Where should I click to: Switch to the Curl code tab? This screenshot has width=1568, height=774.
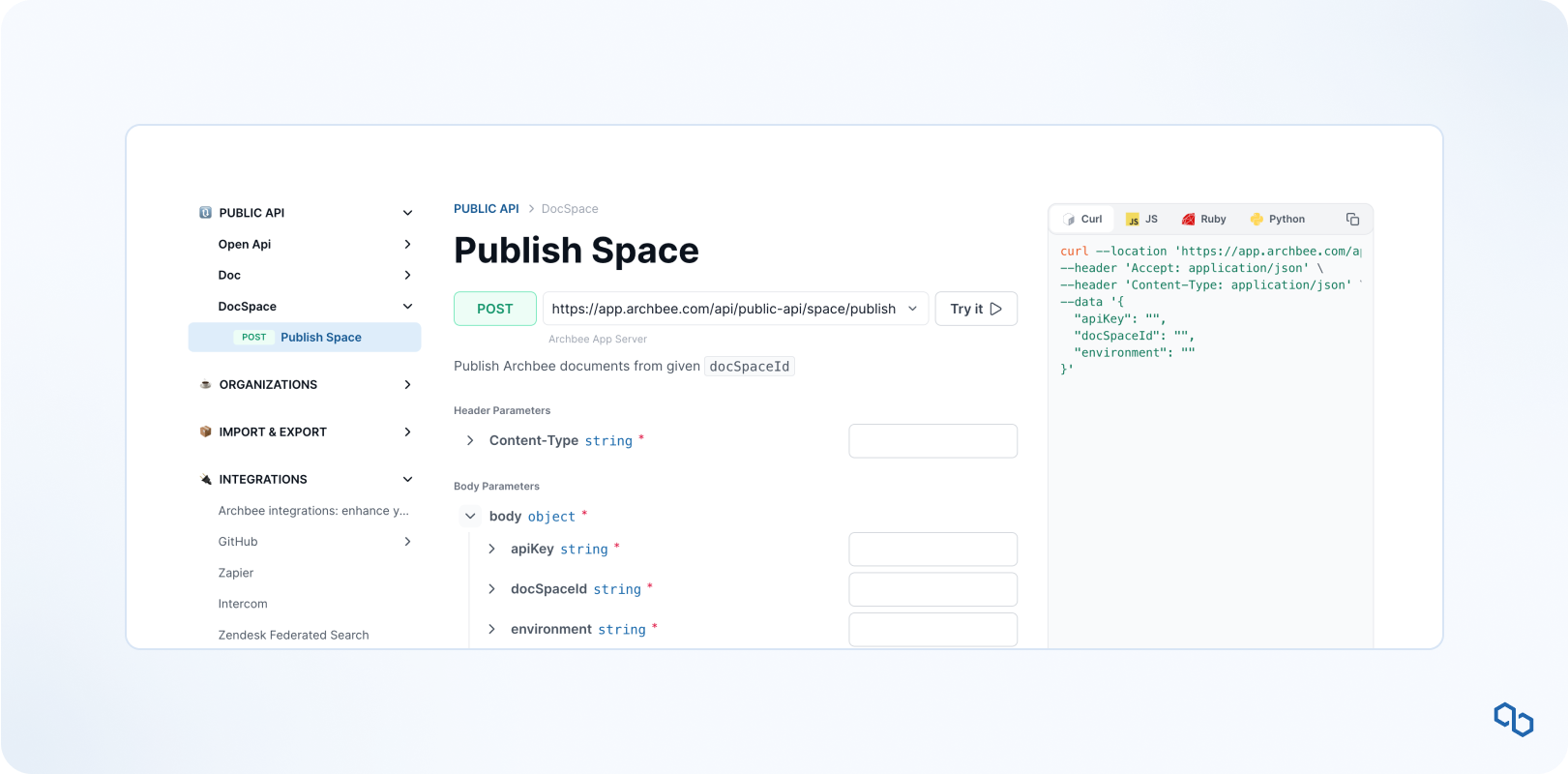(1082, 220)
